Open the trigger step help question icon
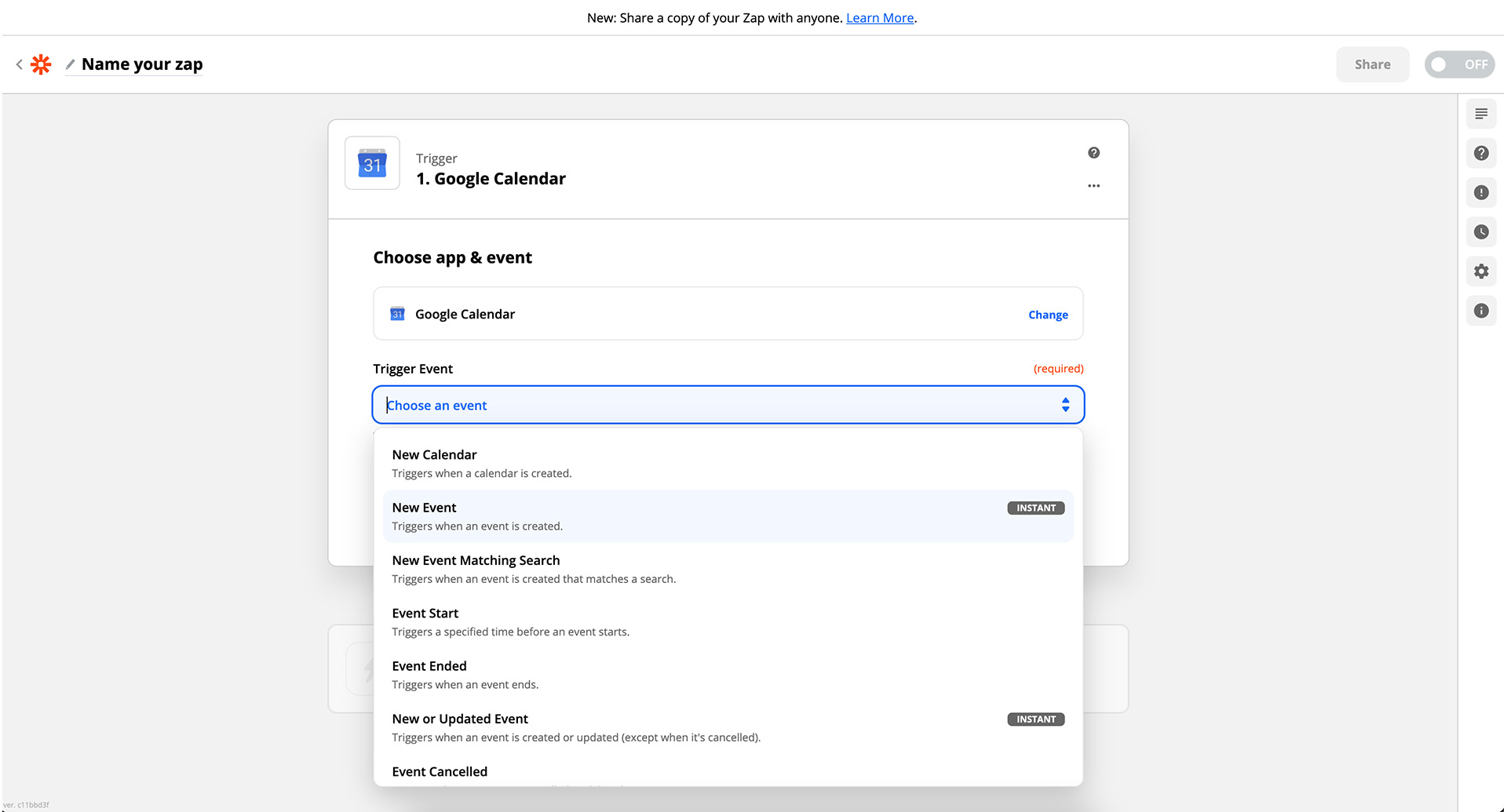 pos(1093,153)
